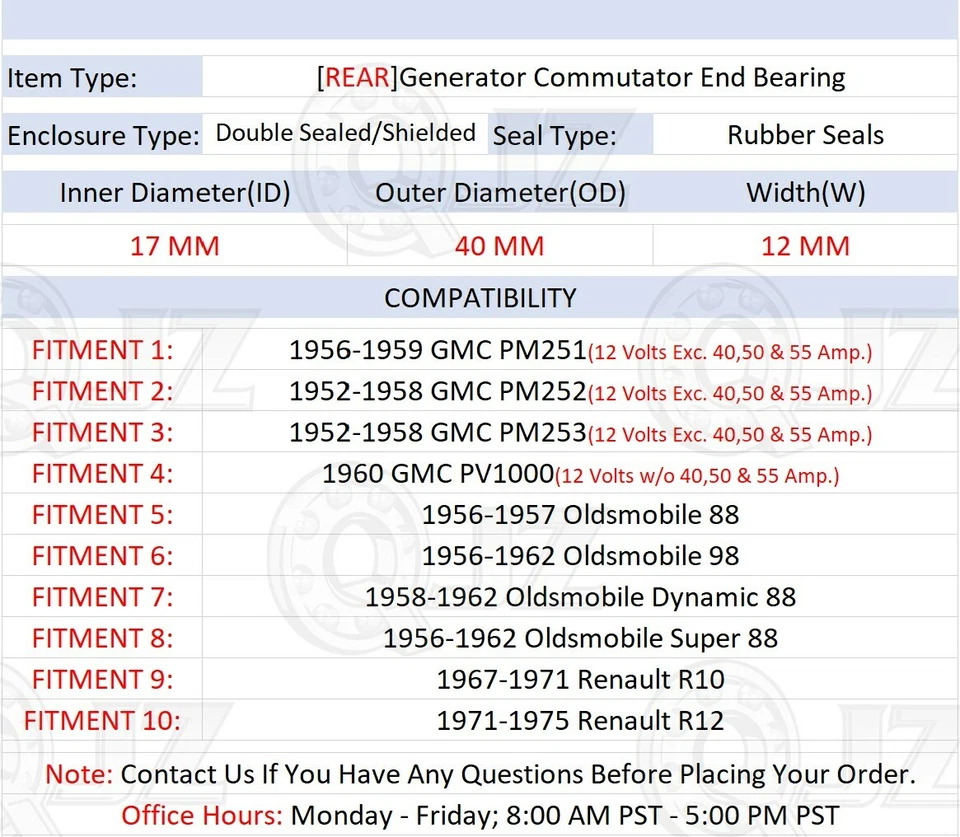Click the 'FITMENT 10:' label

102,721
